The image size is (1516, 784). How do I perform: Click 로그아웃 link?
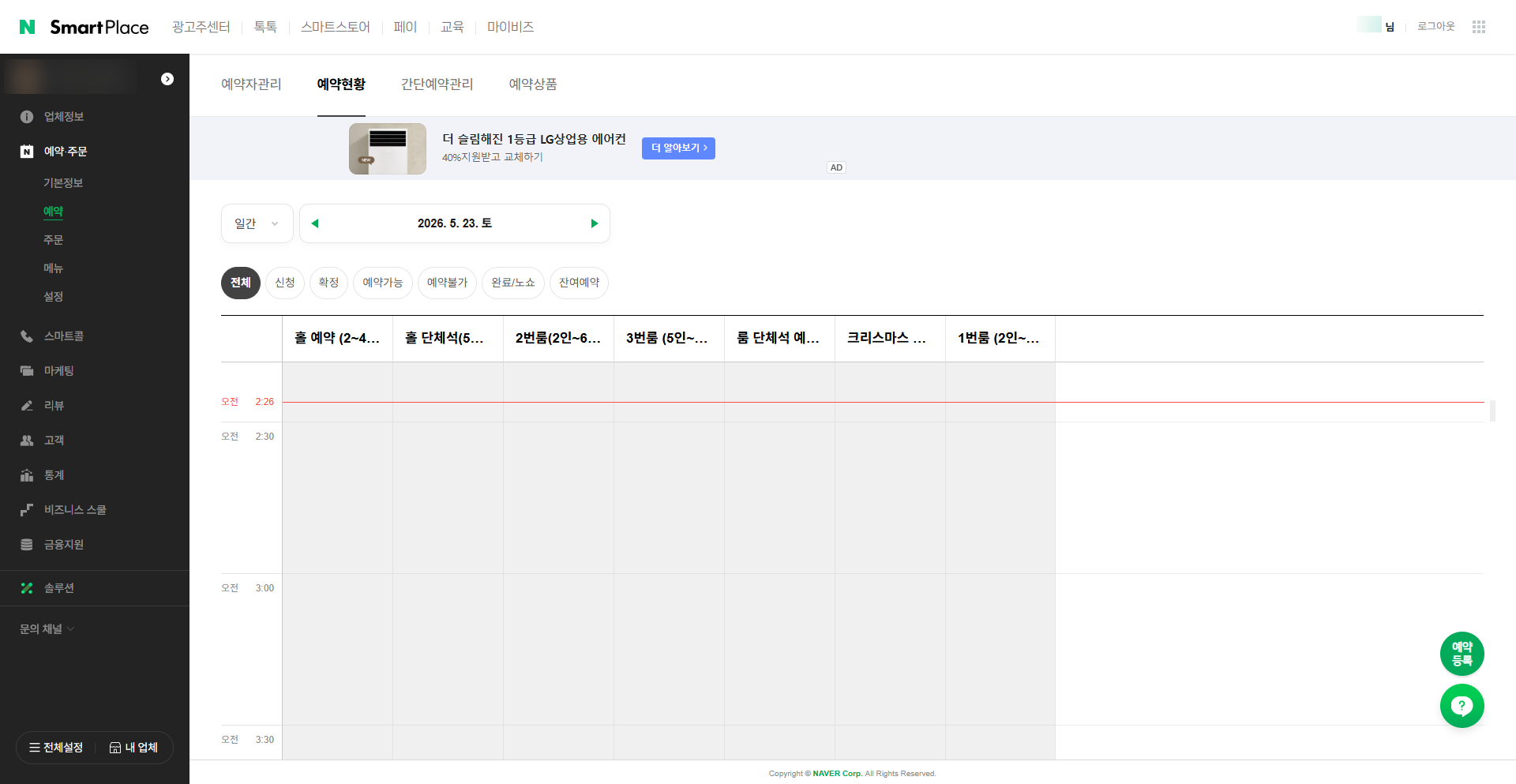coord(1435,26)
